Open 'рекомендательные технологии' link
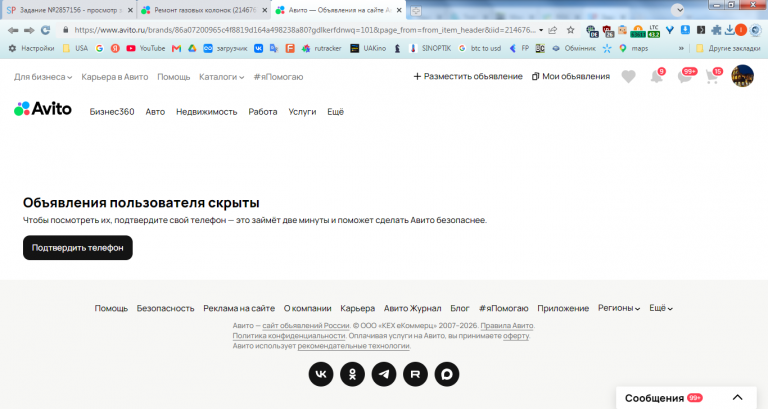The width and height of the screenshot is (768, 409). [354, 346]
